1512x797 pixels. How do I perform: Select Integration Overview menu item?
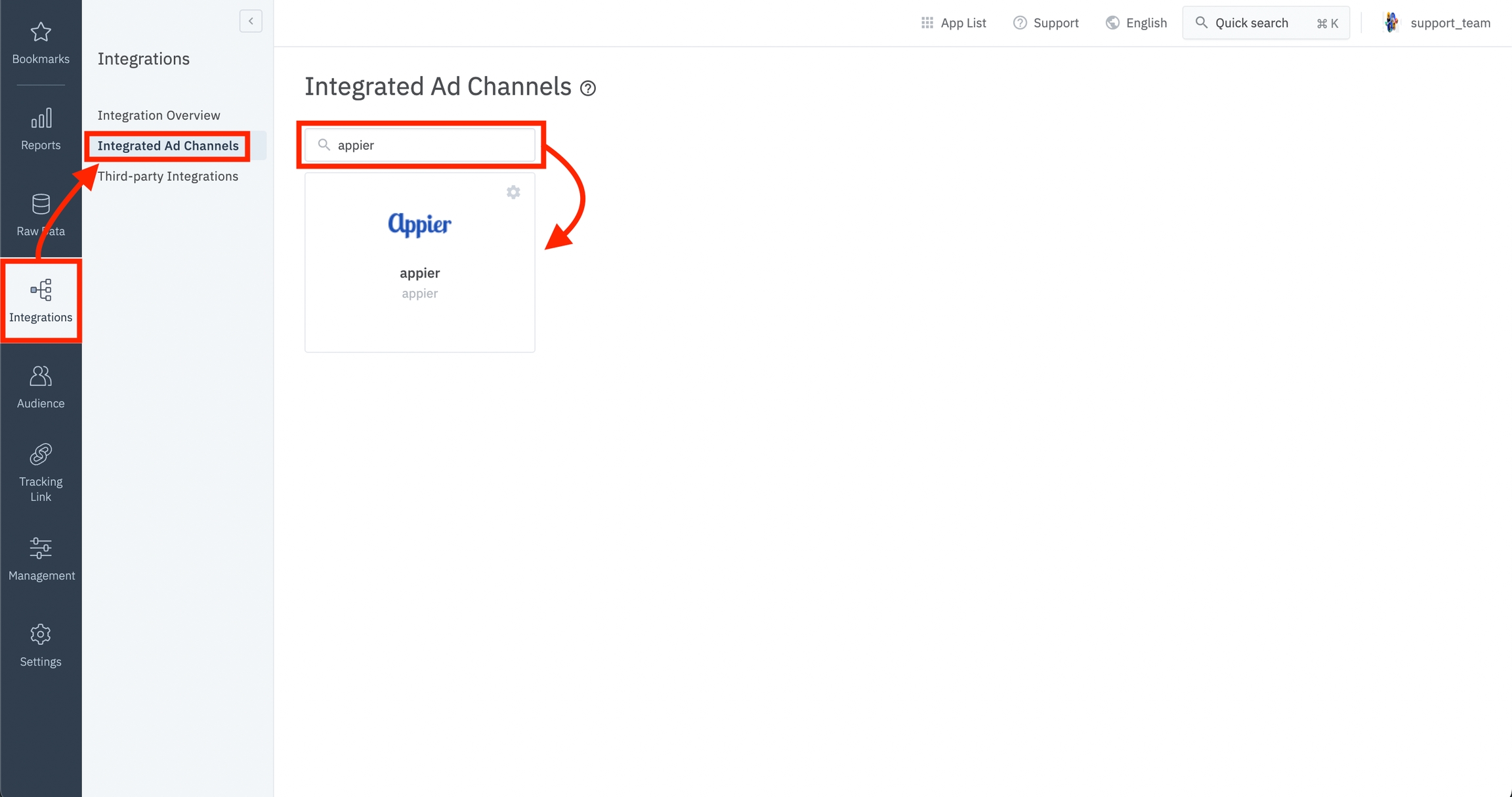[x=159, y=116]
